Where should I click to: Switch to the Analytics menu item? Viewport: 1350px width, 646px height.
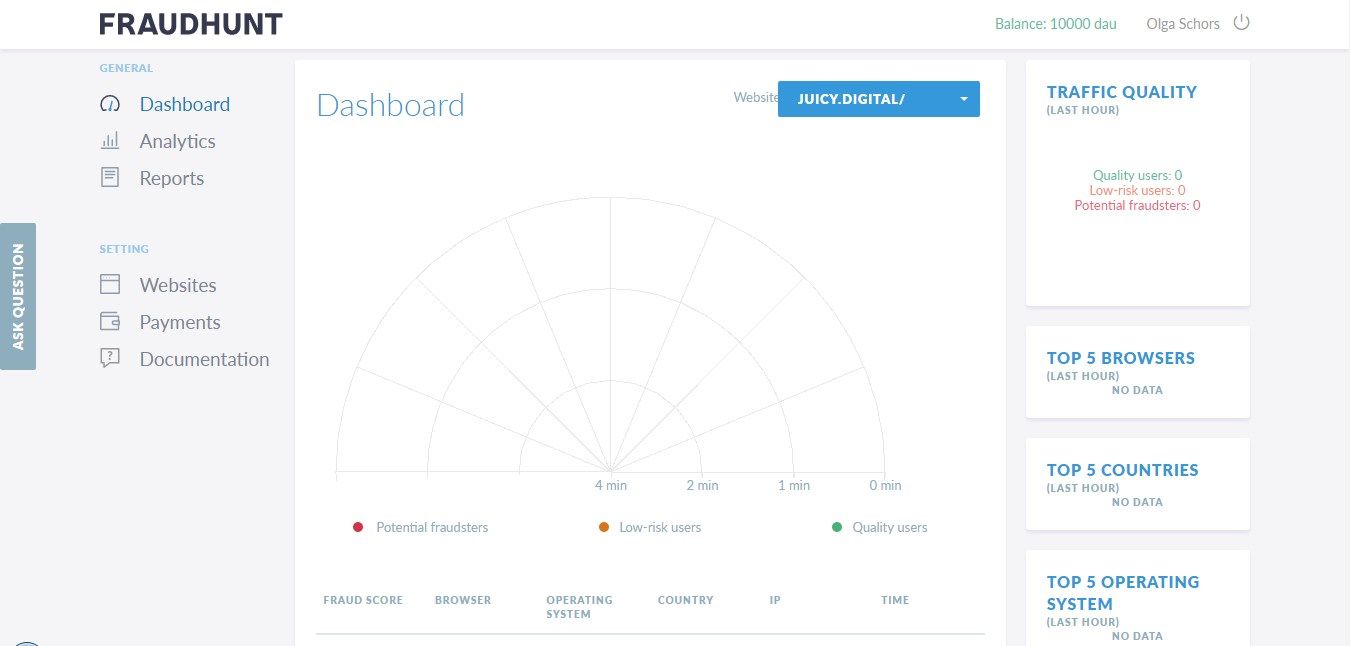pyautogui.click(x=177, y=140)
